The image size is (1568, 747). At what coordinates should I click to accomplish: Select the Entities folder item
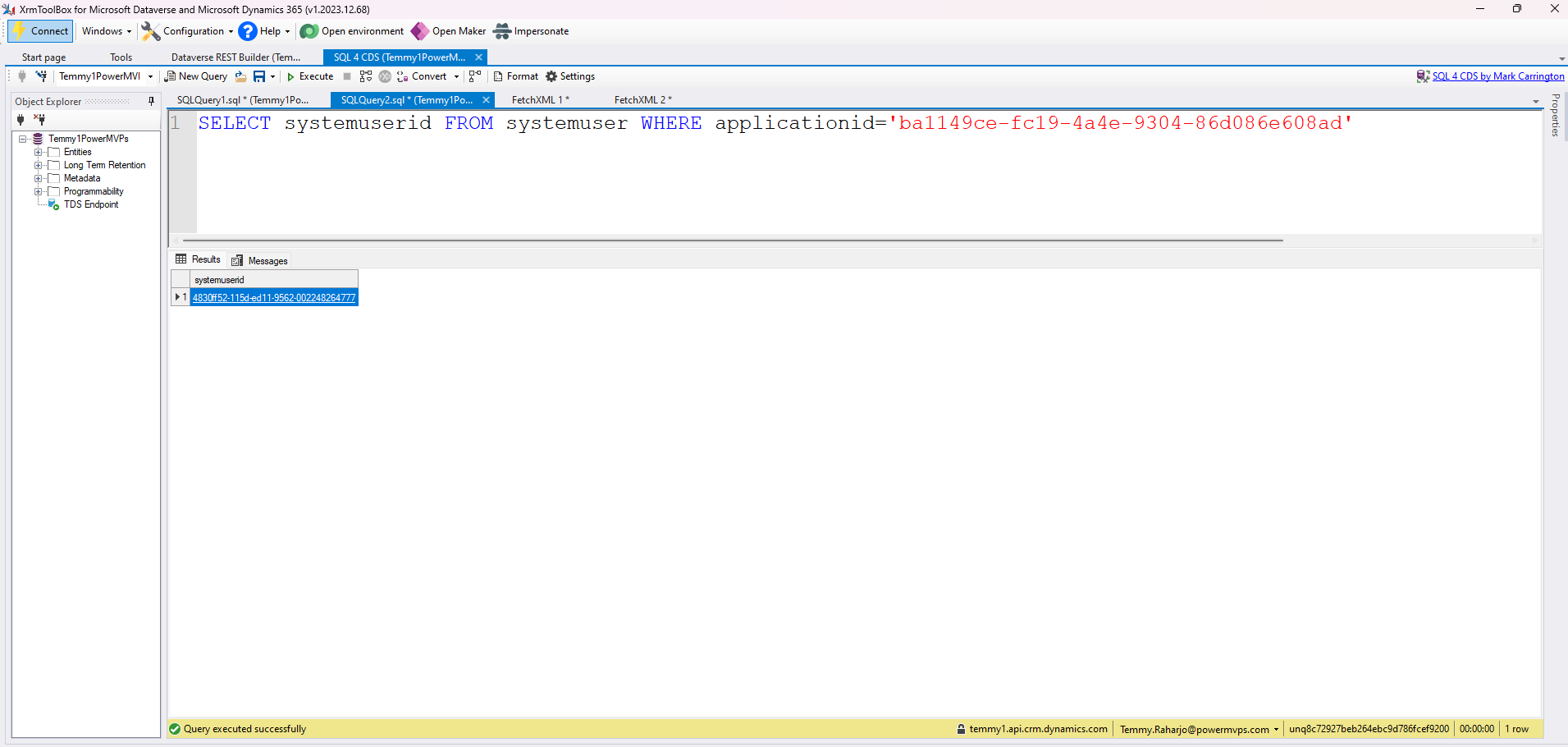77,152
